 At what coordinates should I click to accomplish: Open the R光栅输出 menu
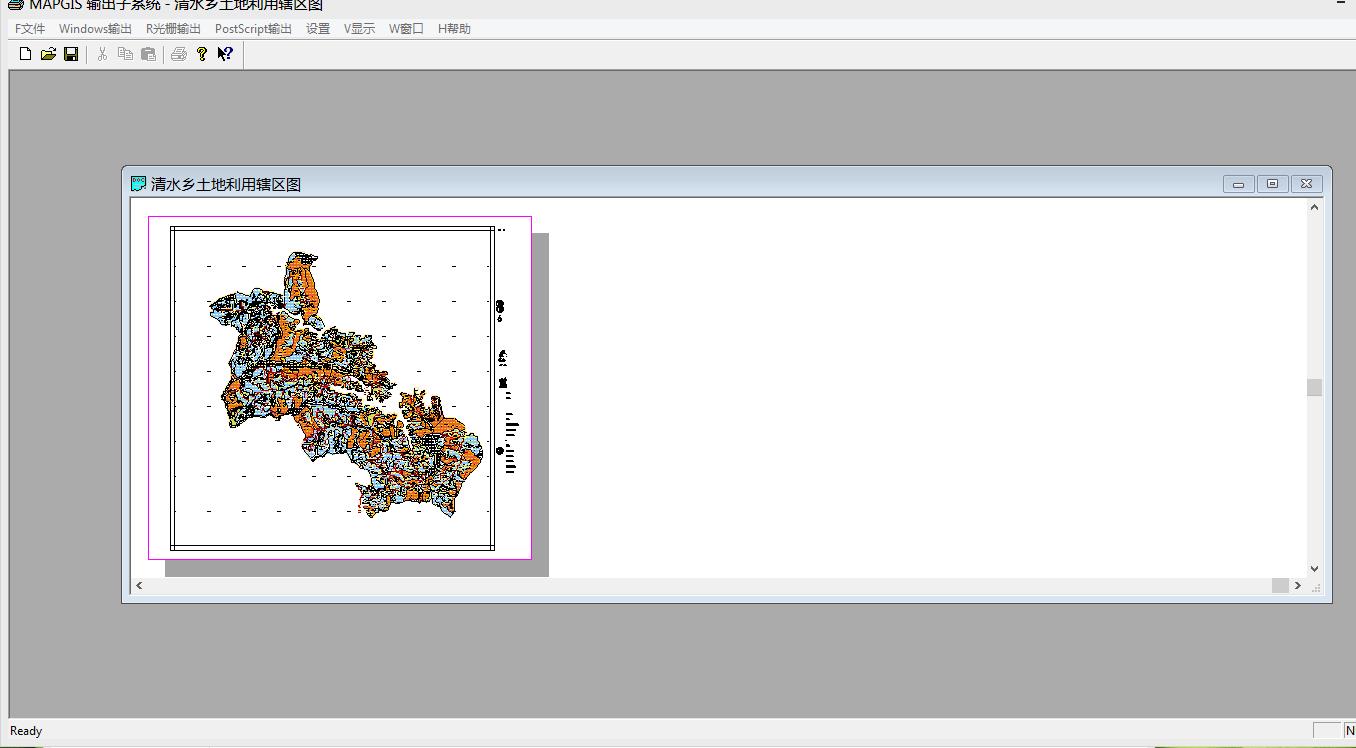[x=173, y=29]
